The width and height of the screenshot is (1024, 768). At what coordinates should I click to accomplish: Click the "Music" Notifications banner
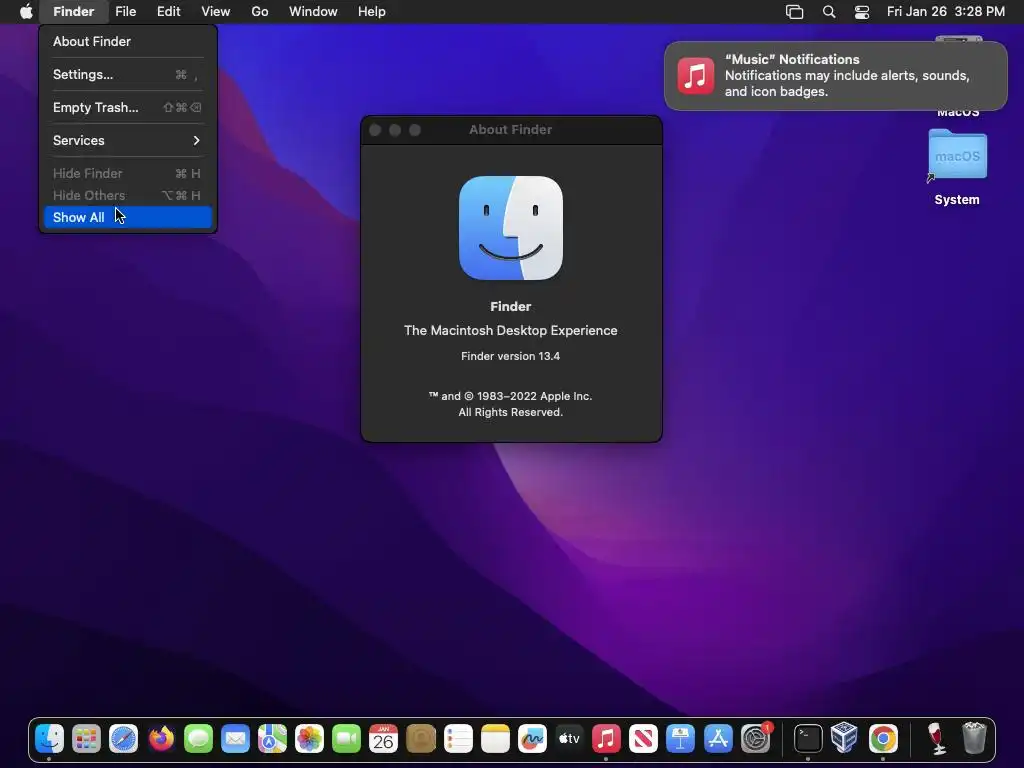tap(836, 76)
